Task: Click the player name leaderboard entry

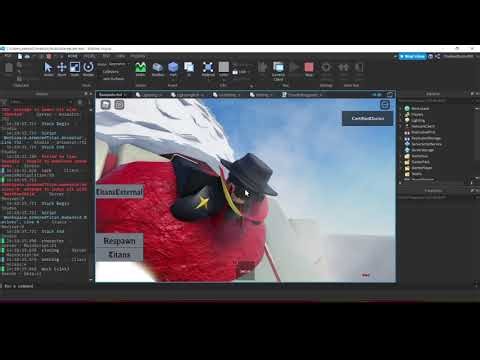Action: tap(368, 118)
